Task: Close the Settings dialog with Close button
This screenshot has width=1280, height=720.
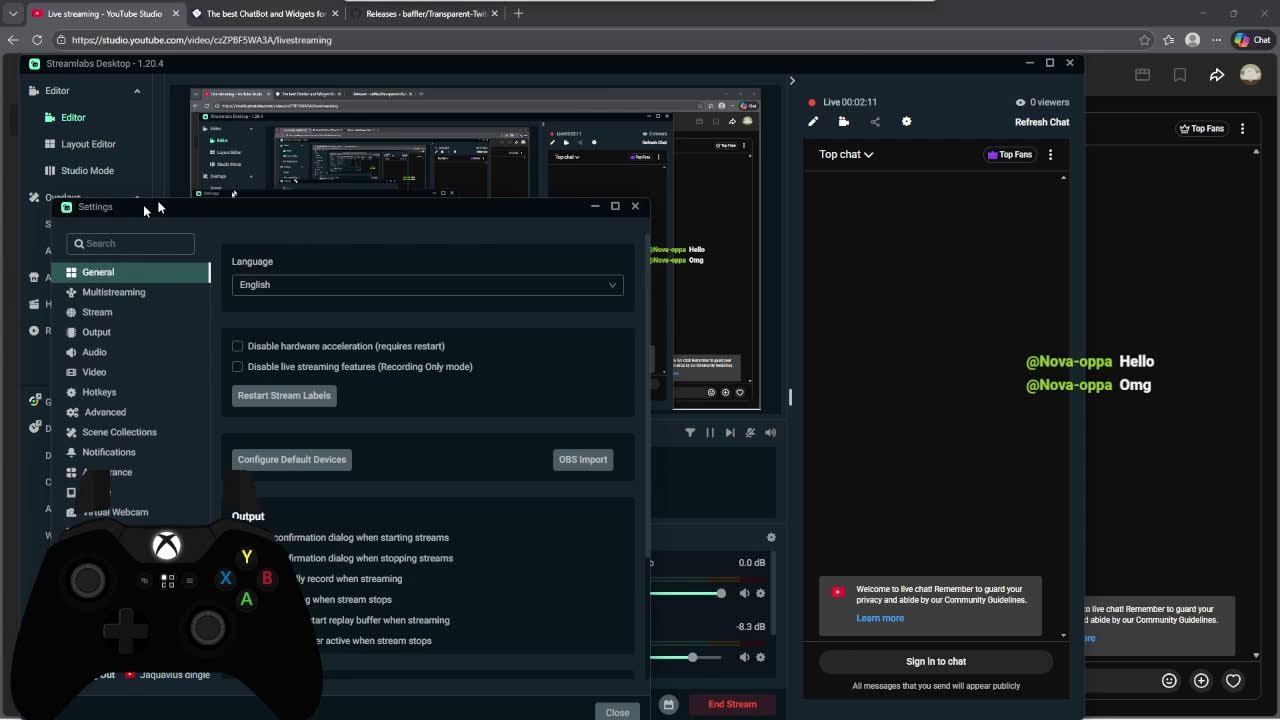Action: [617, 712]
